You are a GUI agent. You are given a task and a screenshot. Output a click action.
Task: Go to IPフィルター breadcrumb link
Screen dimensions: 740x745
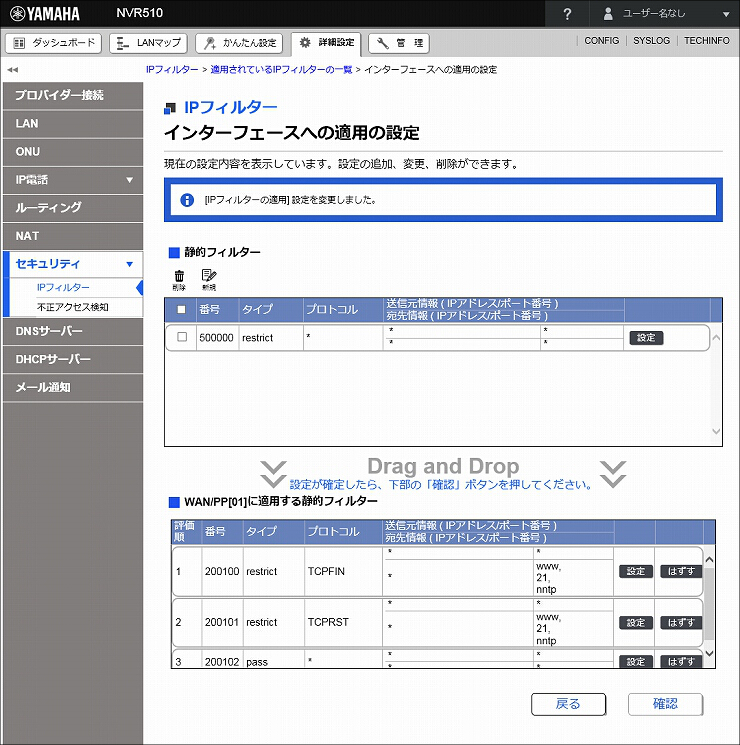pyautogui.click(x=172, y=70)
